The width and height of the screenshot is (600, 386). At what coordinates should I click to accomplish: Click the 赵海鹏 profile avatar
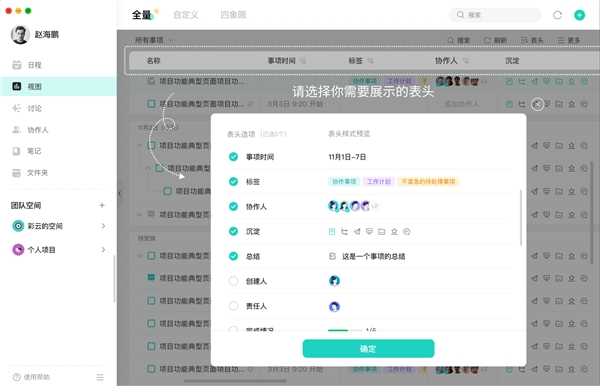(20, 34)
